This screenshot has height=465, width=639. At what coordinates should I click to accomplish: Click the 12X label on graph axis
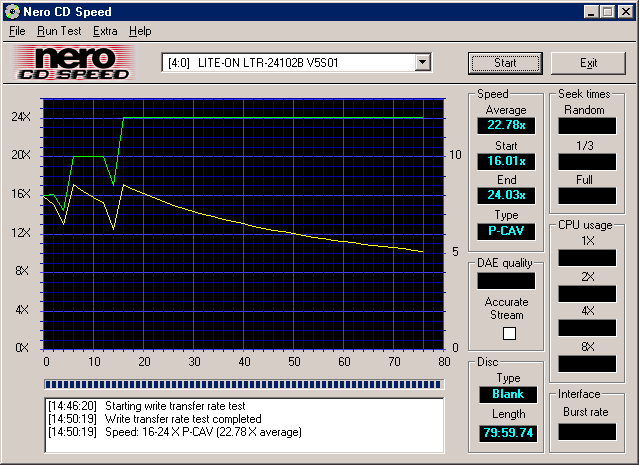(21, 233)
